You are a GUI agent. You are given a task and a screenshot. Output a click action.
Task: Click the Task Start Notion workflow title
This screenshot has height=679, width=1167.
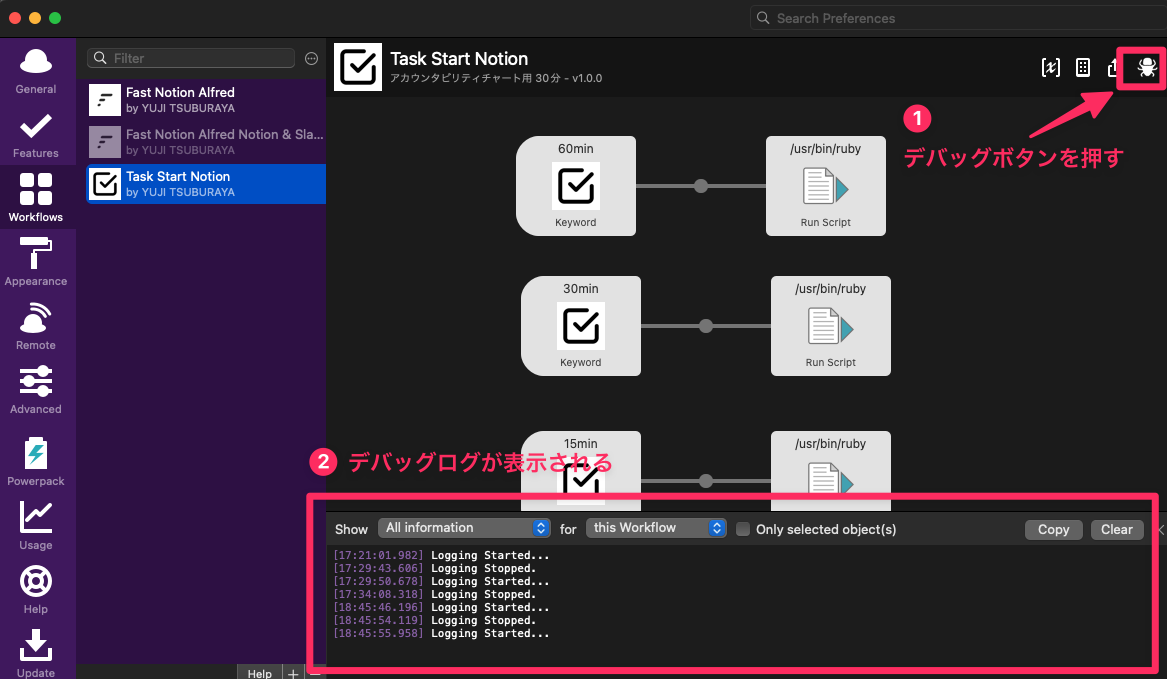(x=459, y=59)
